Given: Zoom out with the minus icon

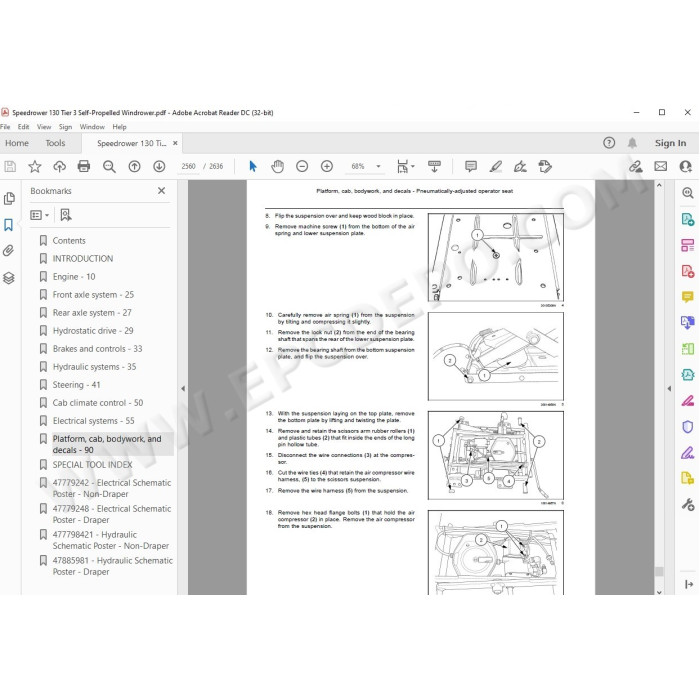Looking at the screenshot, I should point(302,167).
